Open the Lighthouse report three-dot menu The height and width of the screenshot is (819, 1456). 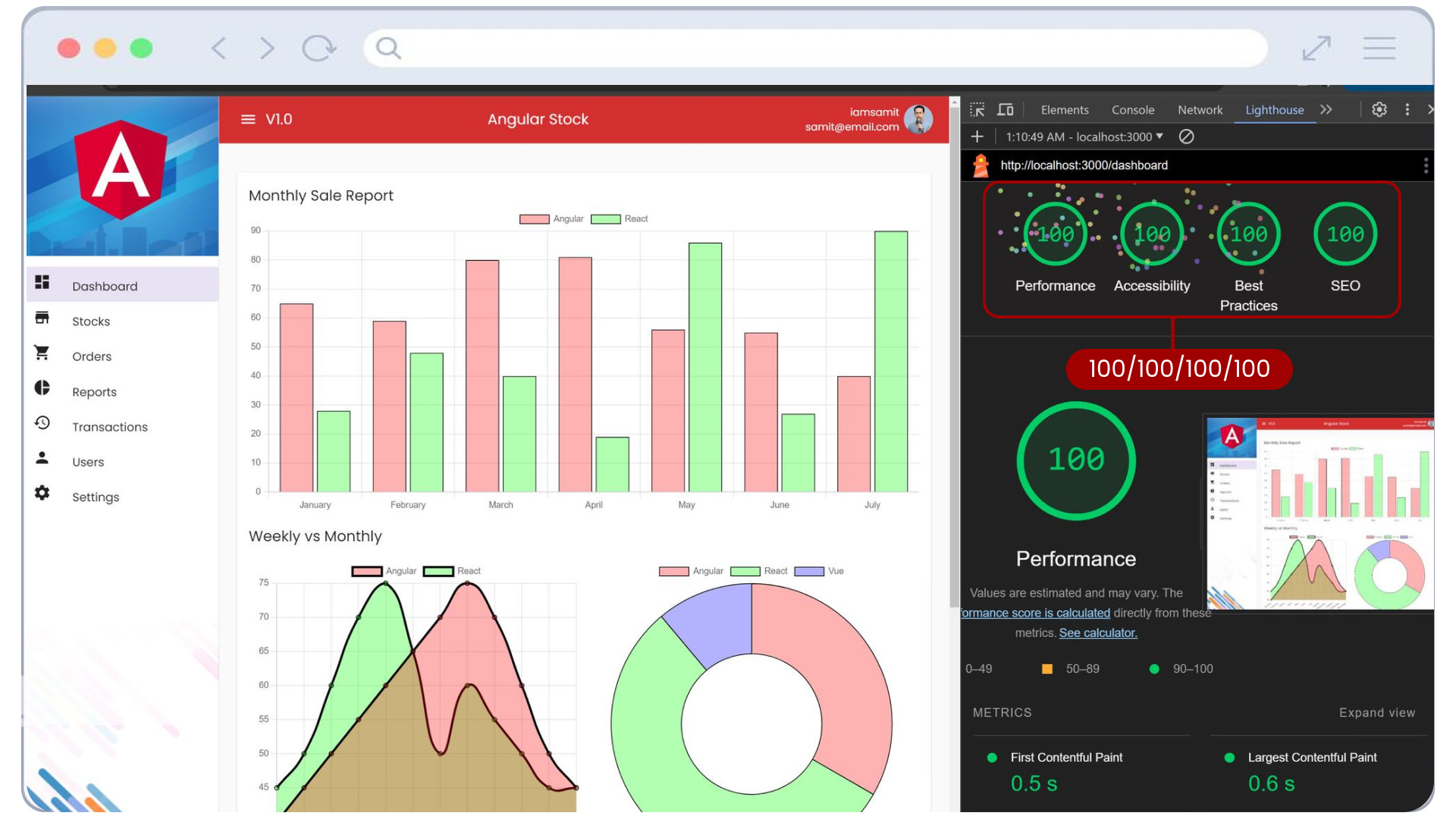pos(1426,165)
